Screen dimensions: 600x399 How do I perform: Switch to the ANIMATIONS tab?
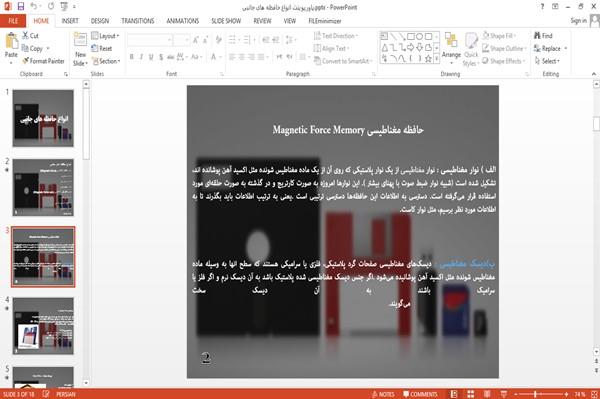(183, 21)
